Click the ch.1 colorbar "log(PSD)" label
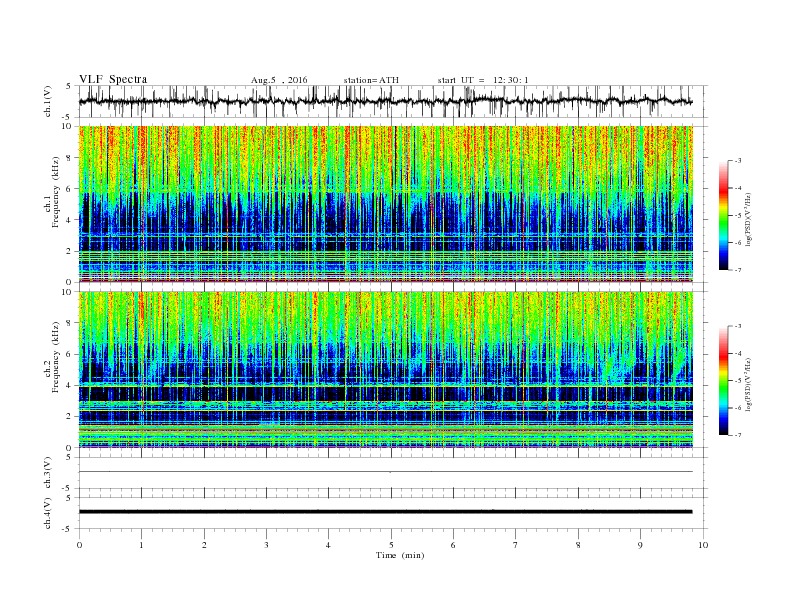 [x=748, y=220]
